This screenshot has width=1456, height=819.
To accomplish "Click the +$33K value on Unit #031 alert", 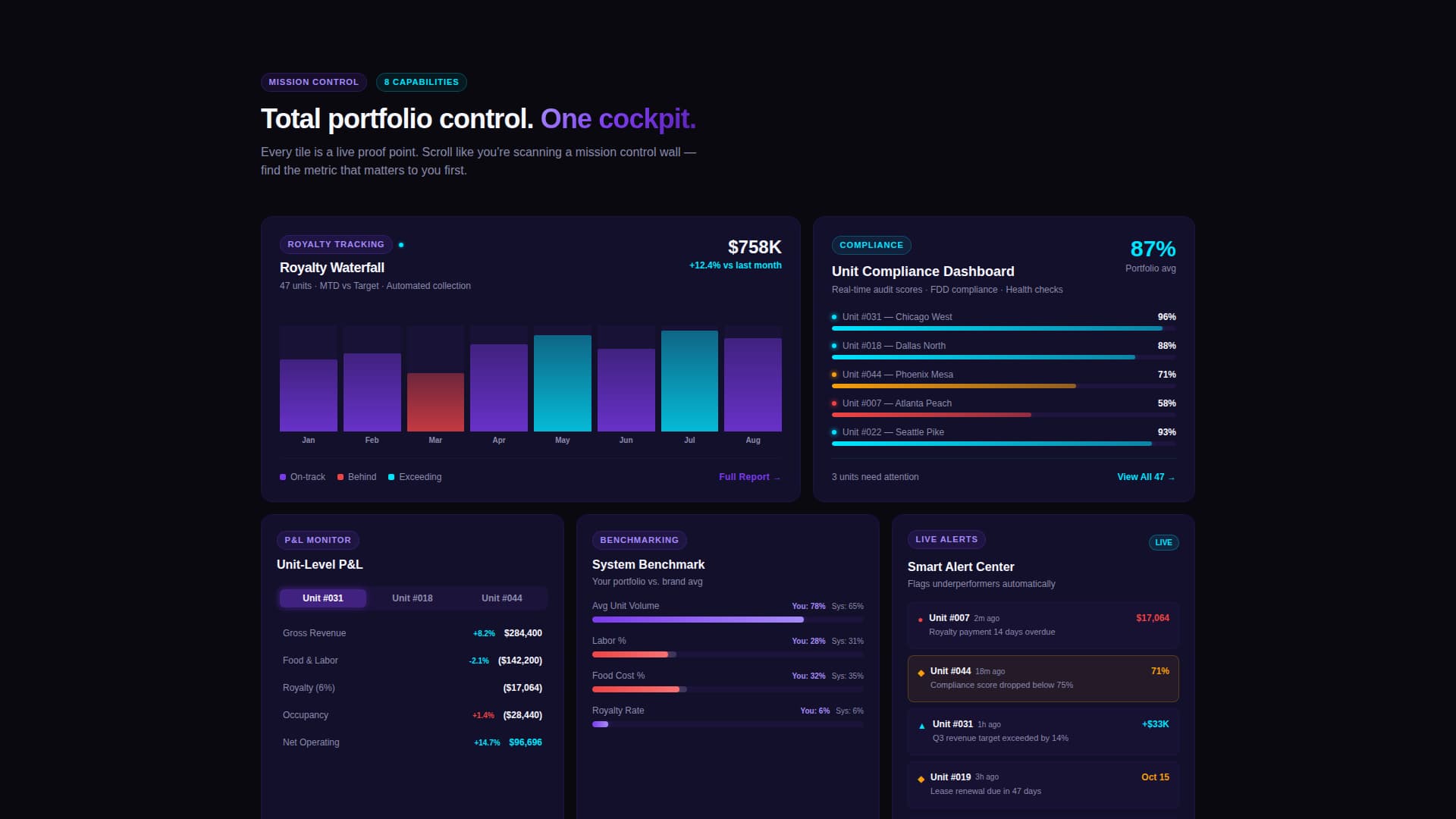I will coord(1156,724).
